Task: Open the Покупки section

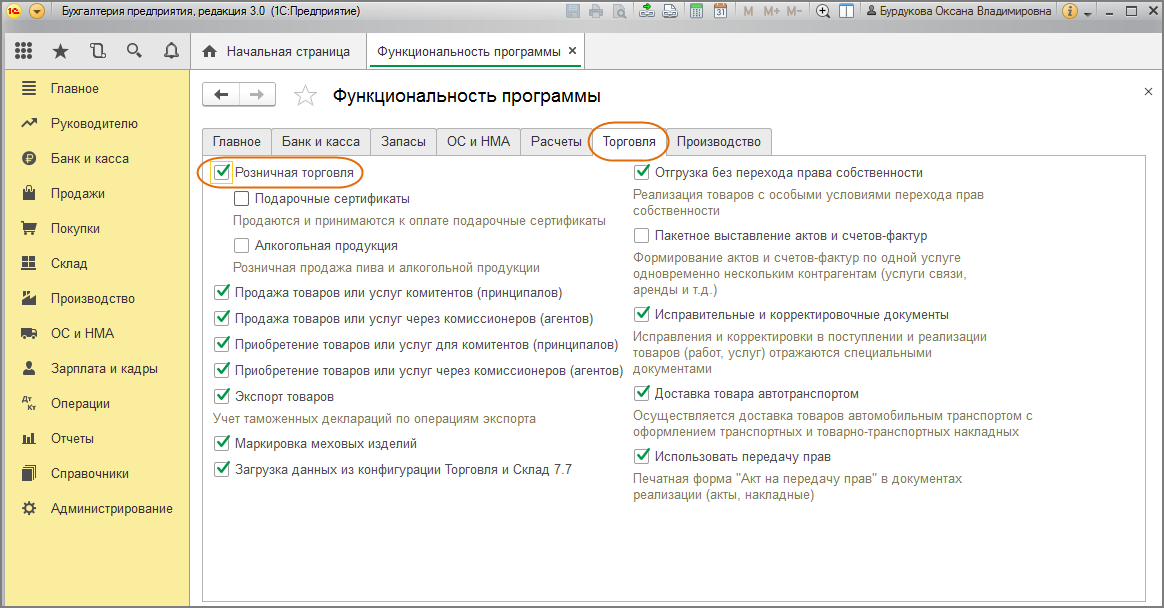Action: 97,228
